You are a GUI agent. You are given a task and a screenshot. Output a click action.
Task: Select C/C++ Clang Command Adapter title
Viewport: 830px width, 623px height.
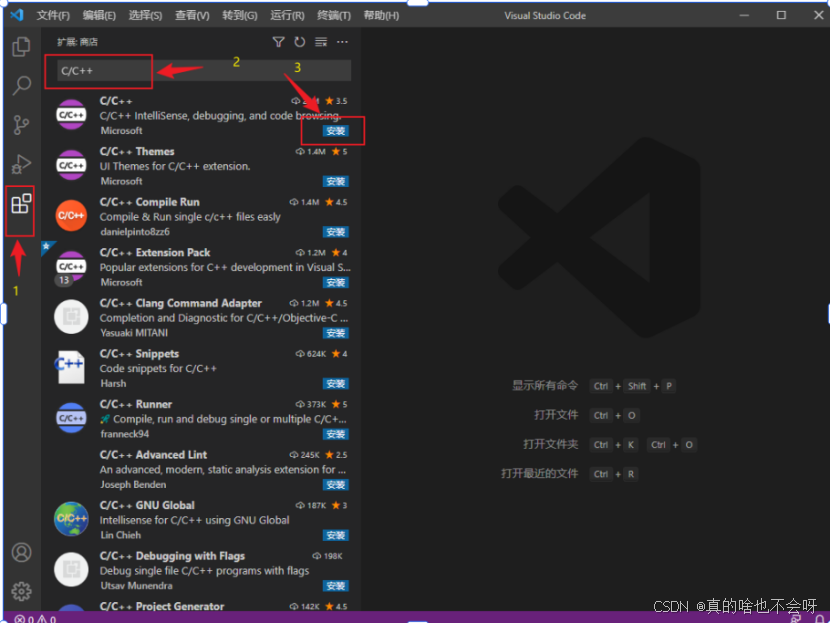181,303
